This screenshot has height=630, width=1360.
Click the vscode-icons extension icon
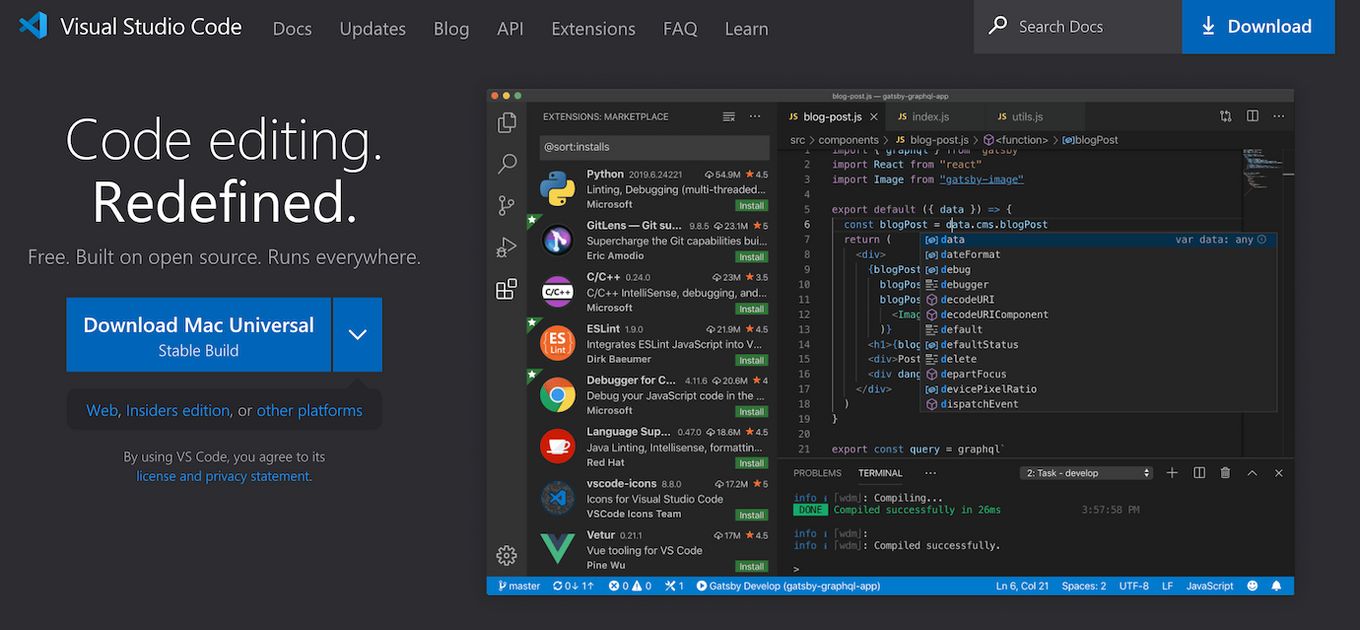pyautogui.click(x=557, y=498)
